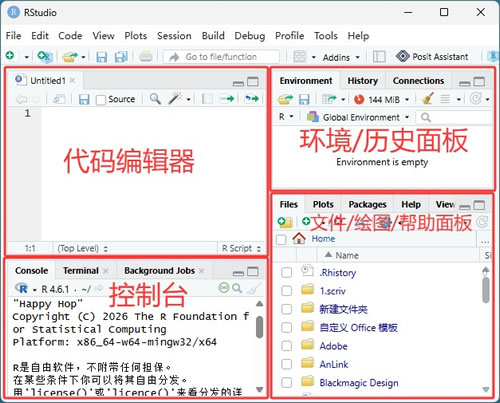This screenshot has width=500, height=403.
Task: Switch to the History tab
Action: (363, 81)
